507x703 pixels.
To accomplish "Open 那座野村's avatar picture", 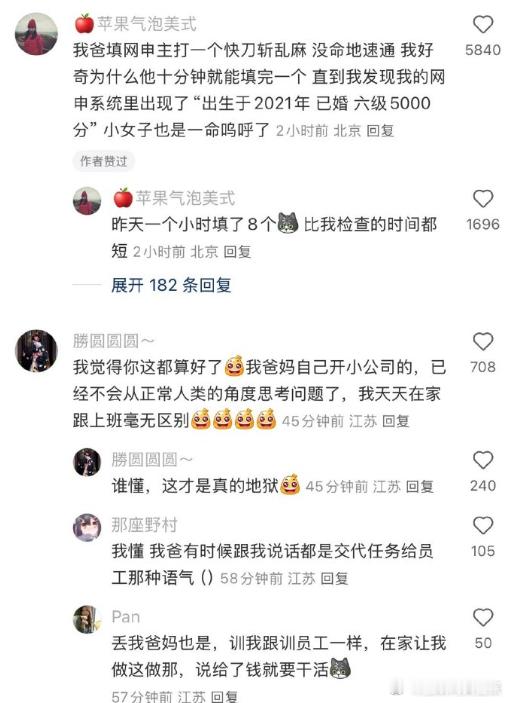I will pyautogui.click(x=87, y=527).
